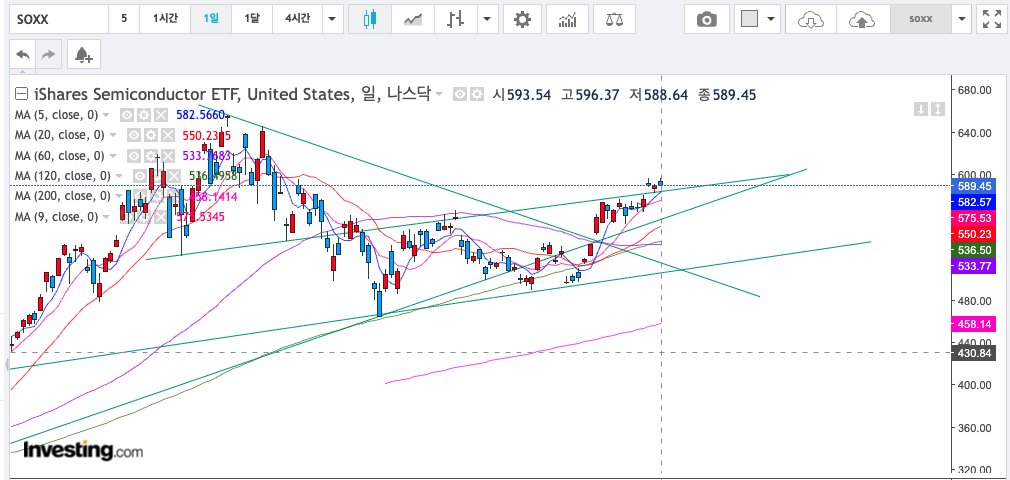Toggle visibility of MA (120, close, 0)

tap(139, 175)
